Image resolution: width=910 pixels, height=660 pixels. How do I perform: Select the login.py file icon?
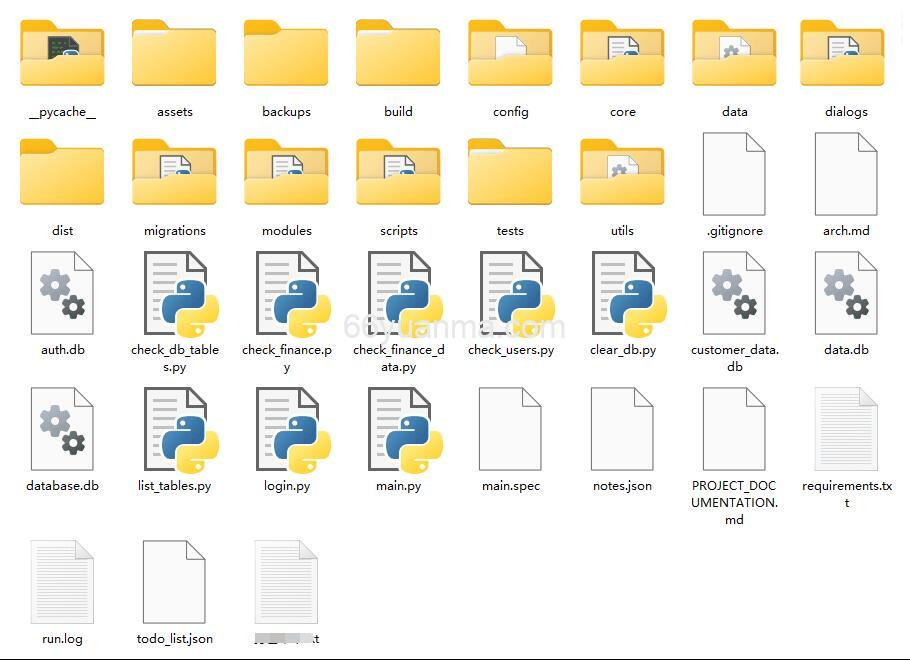tap(287, 431)
